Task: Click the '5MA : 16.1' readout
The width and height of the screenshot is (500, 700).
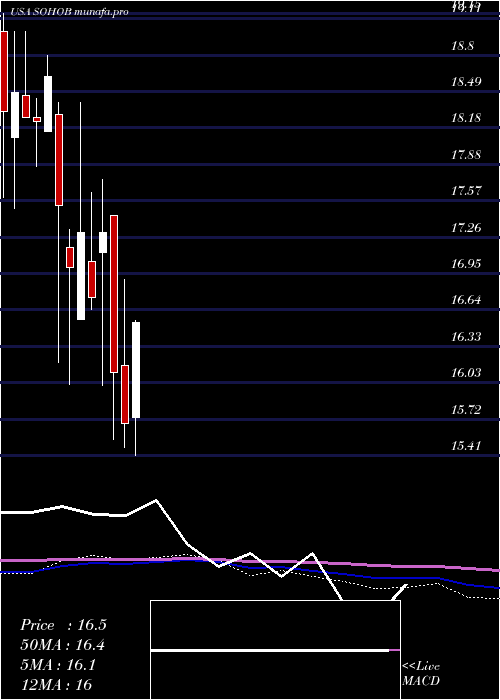Action: (58, 665)
